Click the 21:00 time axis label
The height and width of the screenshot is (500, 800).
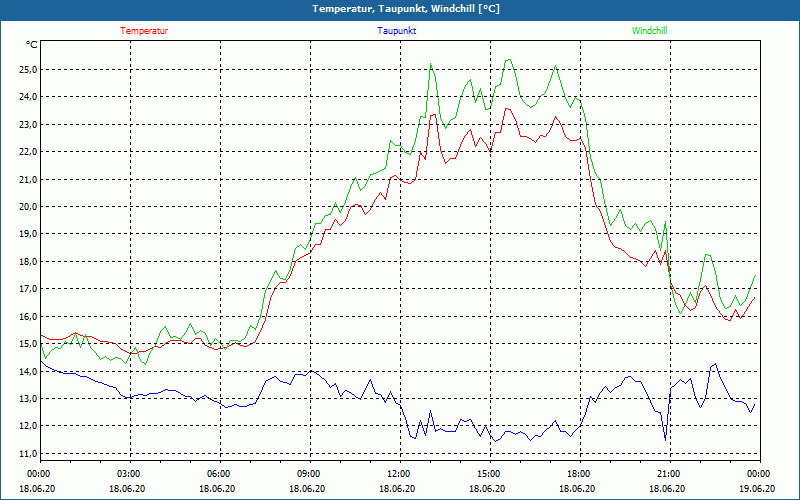pos(669,473)
